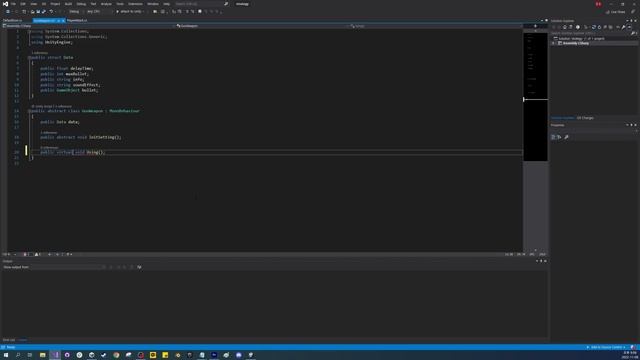The height and width of the screenshot is (360, 640).
Task: Switch to the Solution Explorer bottom tab
Action: (x=562, y=118)
